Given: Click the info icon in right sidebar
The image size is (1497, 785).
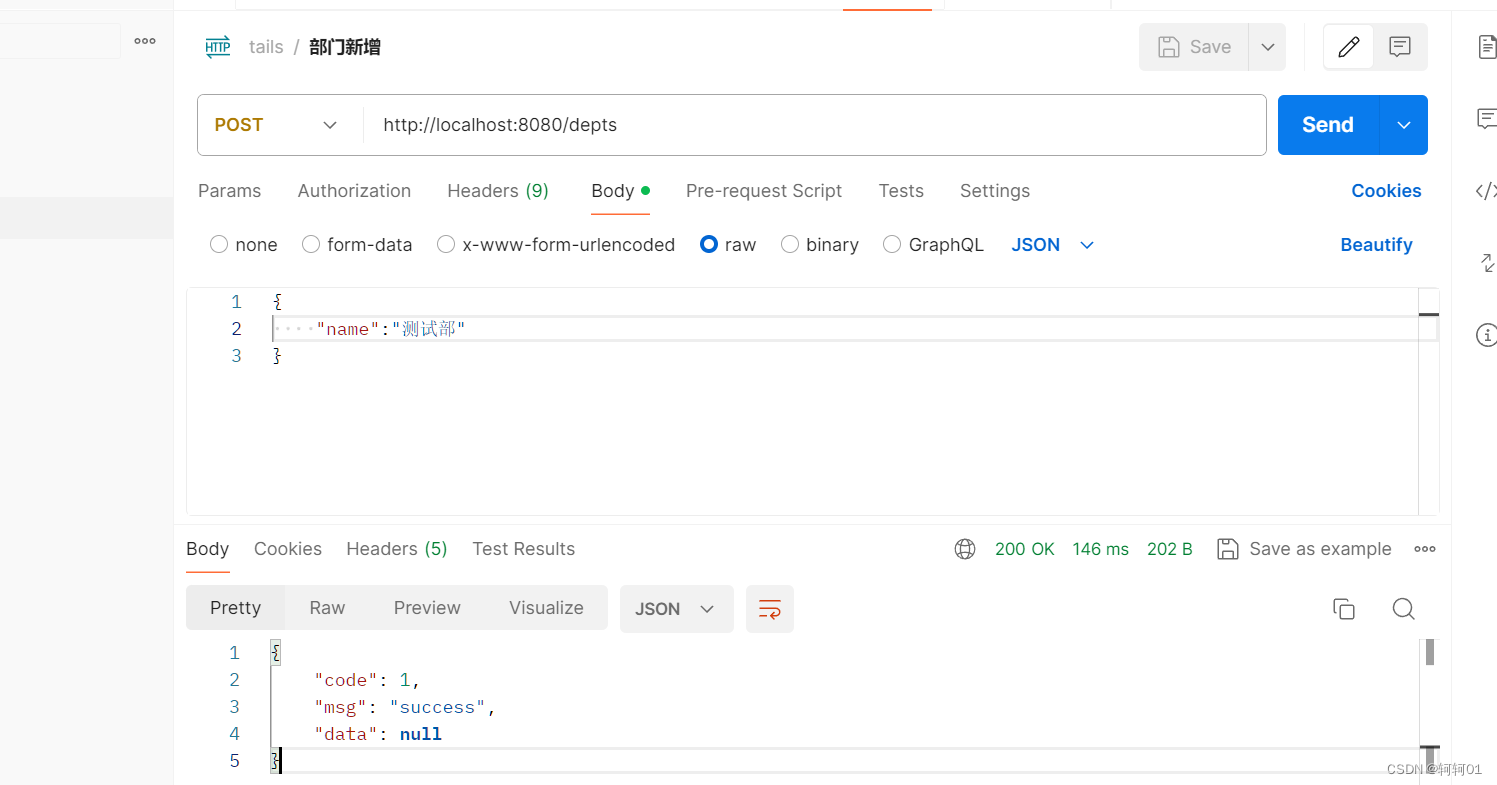Looking at the screenshot, I should pos(1487,335).
